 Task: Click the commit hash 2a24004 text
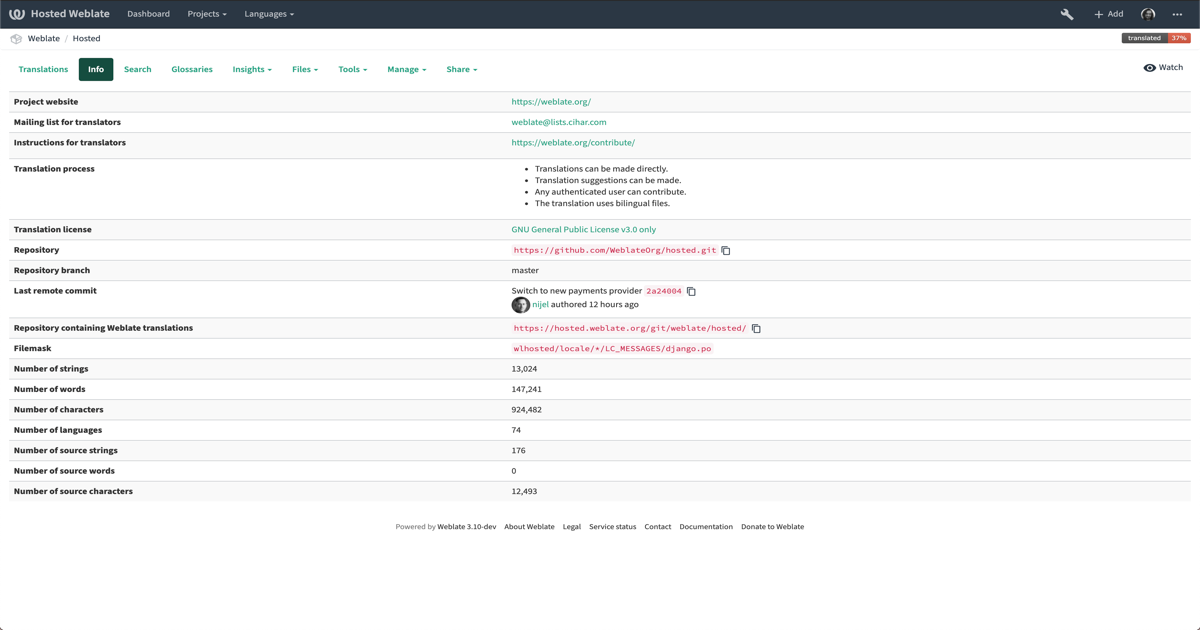(664, 292)
